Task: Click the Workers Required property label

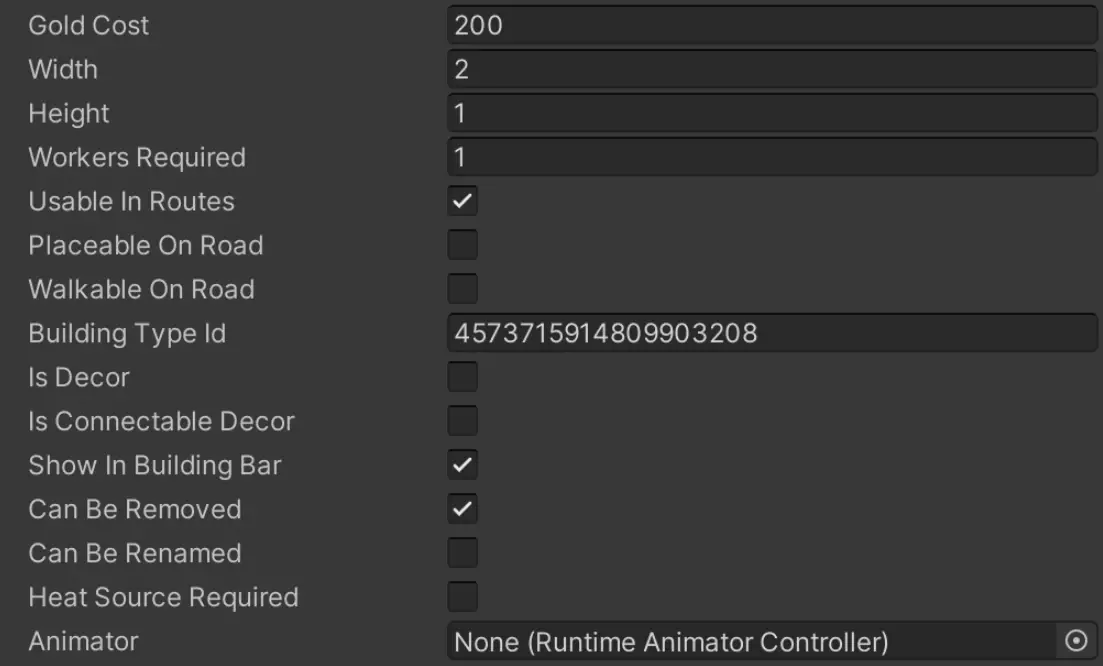Action: click(137, 158)
